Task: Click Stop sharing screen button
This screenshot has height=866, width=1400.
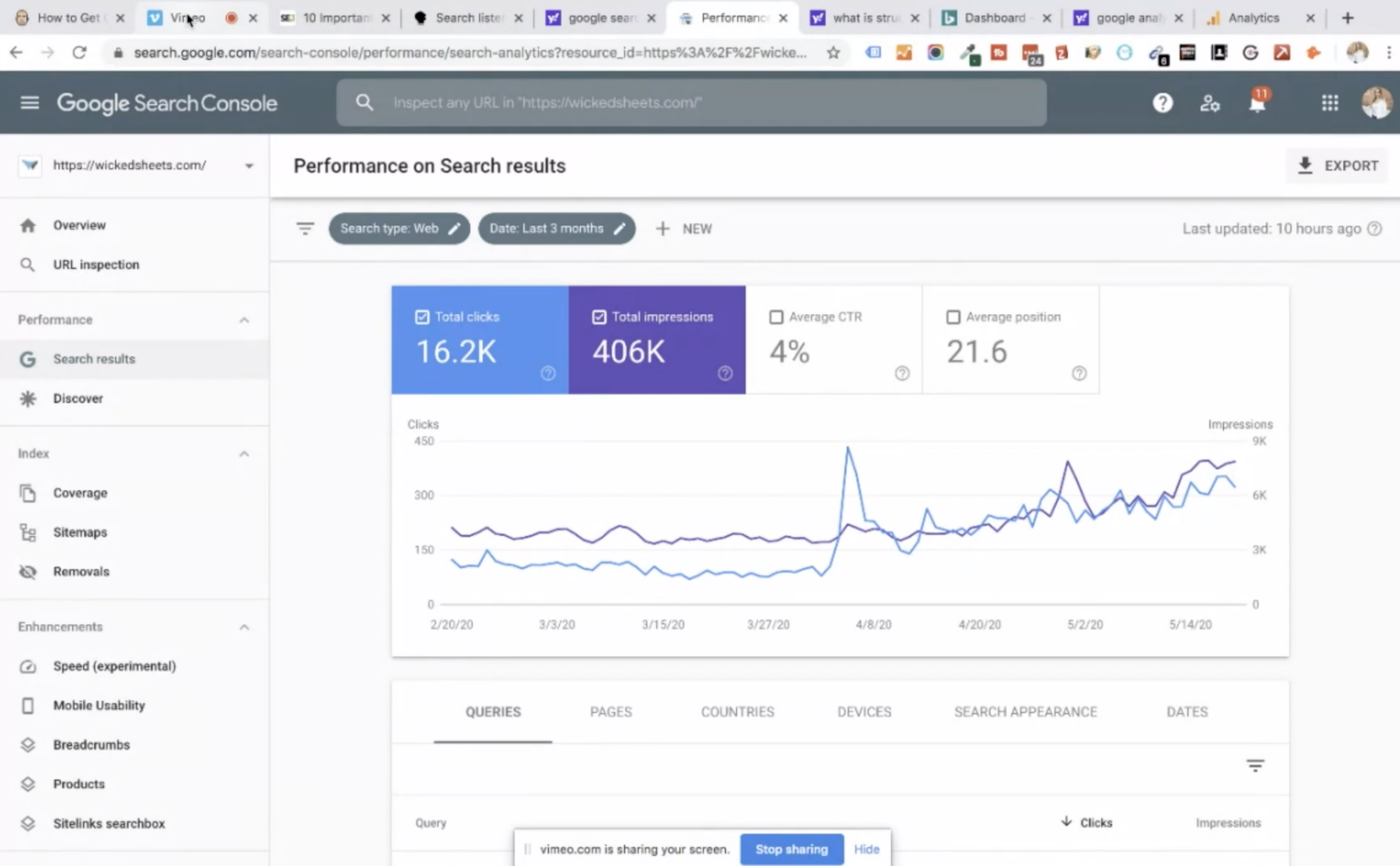Action: (791, 848)
